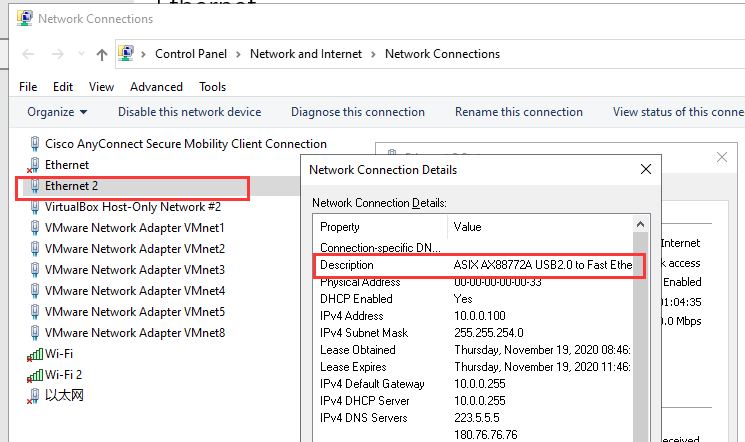Click the Wi-Fi adapter signal icon
The width and height of the screenshot is (745, 442).
pos(35,354)
